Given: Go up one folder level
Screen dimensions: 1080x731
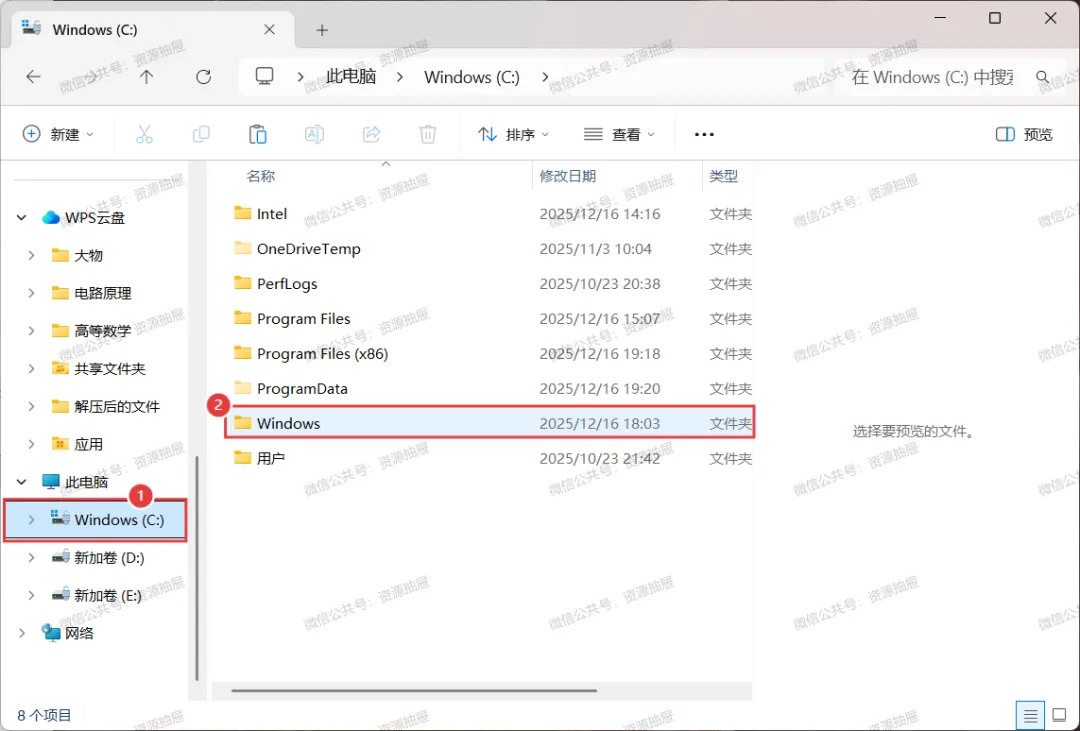Looking at the screenshot, I should point(146,77).
